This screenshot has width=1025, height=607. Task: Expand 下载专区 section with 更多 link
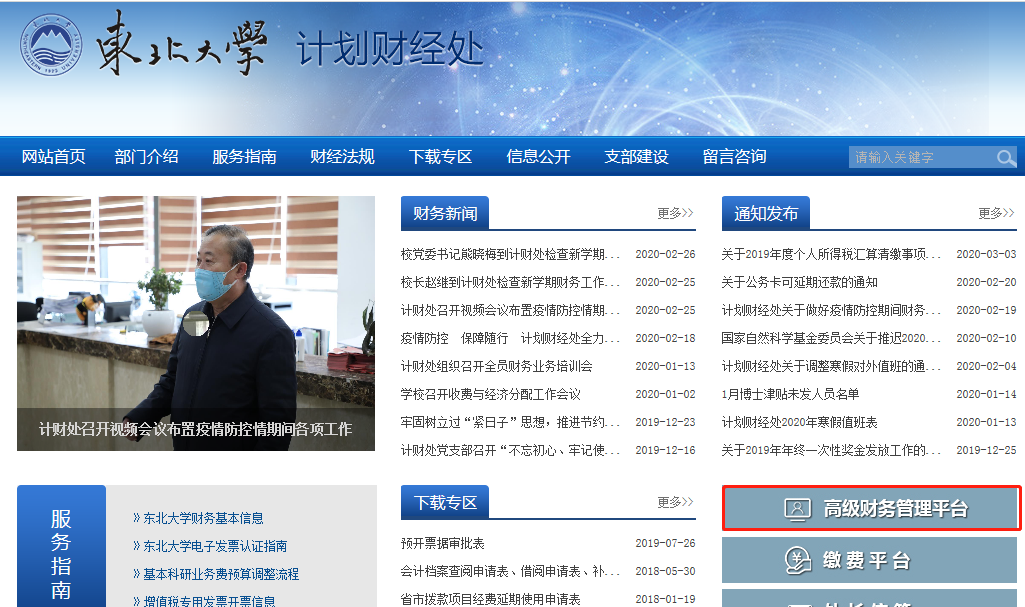coord(675,502)
